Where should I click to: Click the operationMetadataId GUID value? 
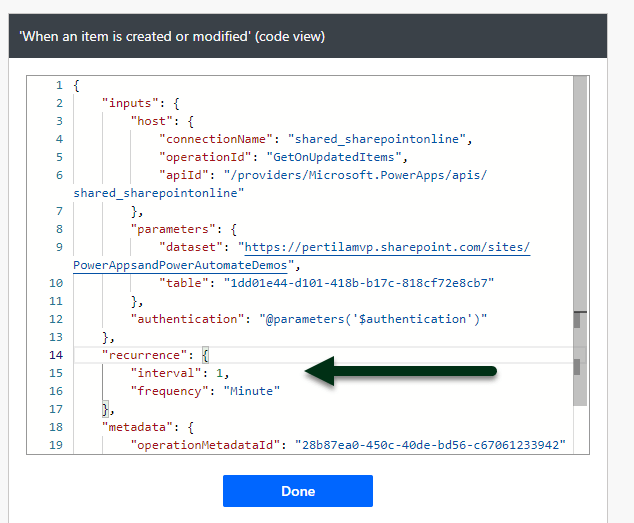(x=431, y=445)
